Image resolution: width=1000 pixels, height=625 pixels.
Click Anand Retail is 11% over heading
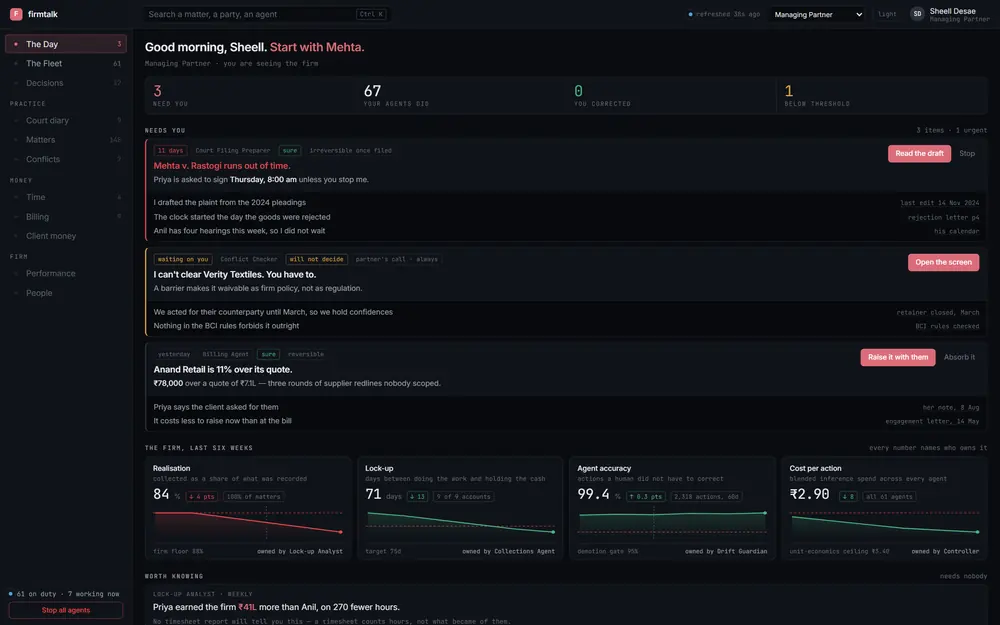click(x=223, y=370)
